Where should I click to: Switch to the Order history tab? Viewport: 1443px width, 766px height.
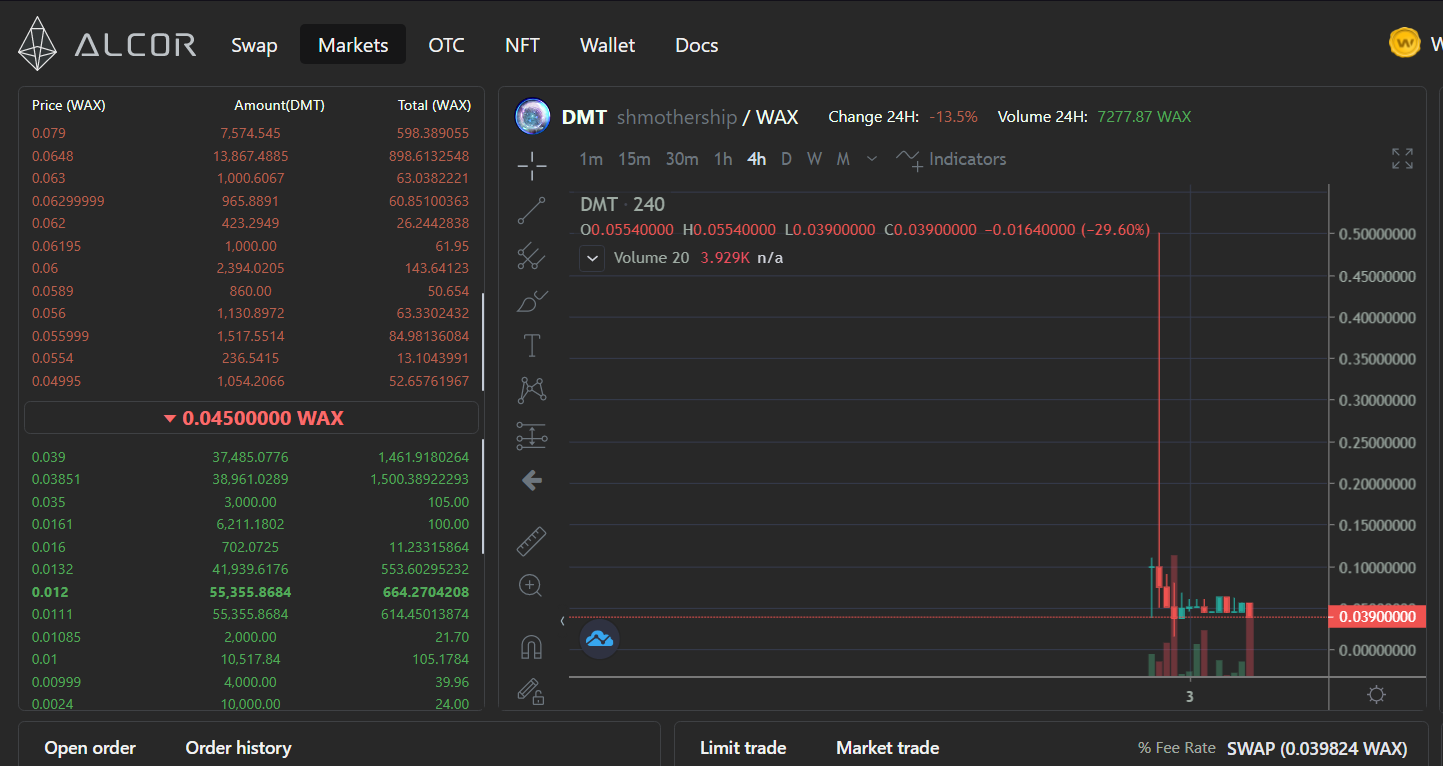tap(238, 748)
